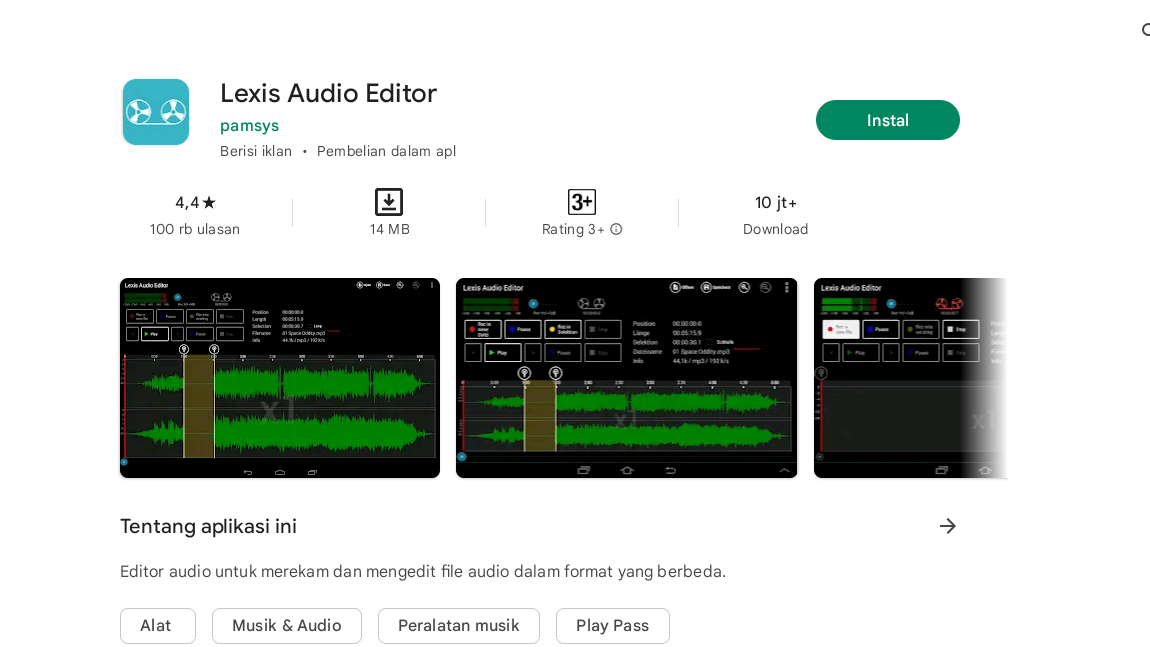This screenshot has height=647, width=1150.
Task: Select the Alat category chip
Action: [158, 626]
